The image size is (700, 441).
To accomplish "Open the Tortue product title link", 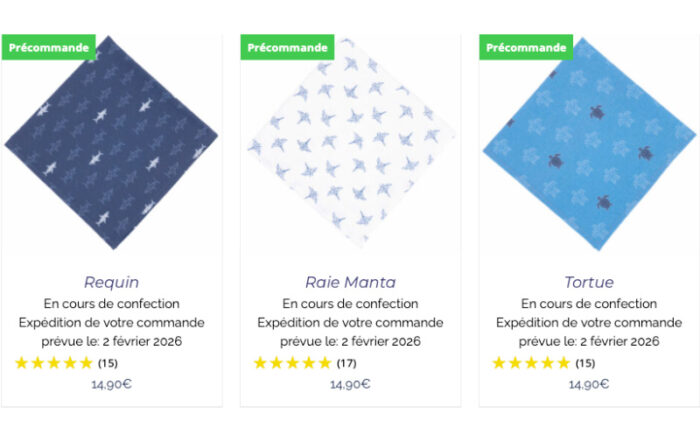I will pyautogui.click(x=589, y=282).
